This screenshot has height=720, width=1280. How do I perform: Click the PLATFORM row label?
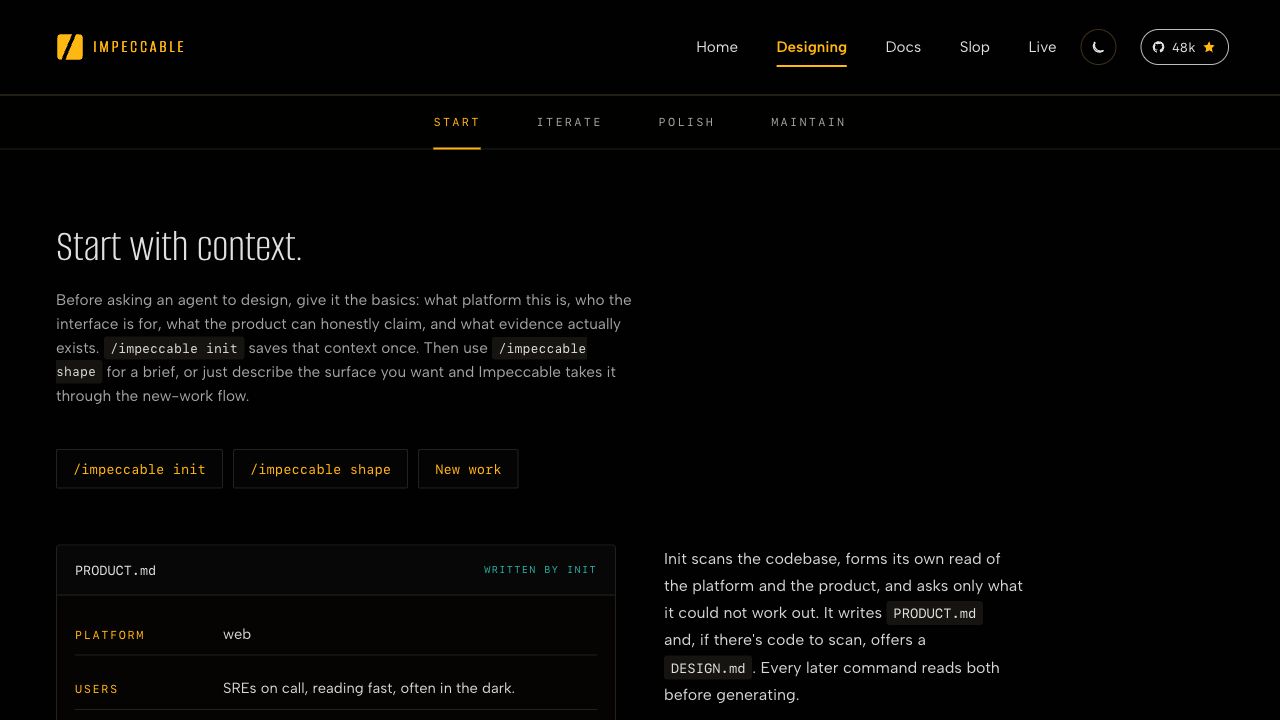(110, 635)
